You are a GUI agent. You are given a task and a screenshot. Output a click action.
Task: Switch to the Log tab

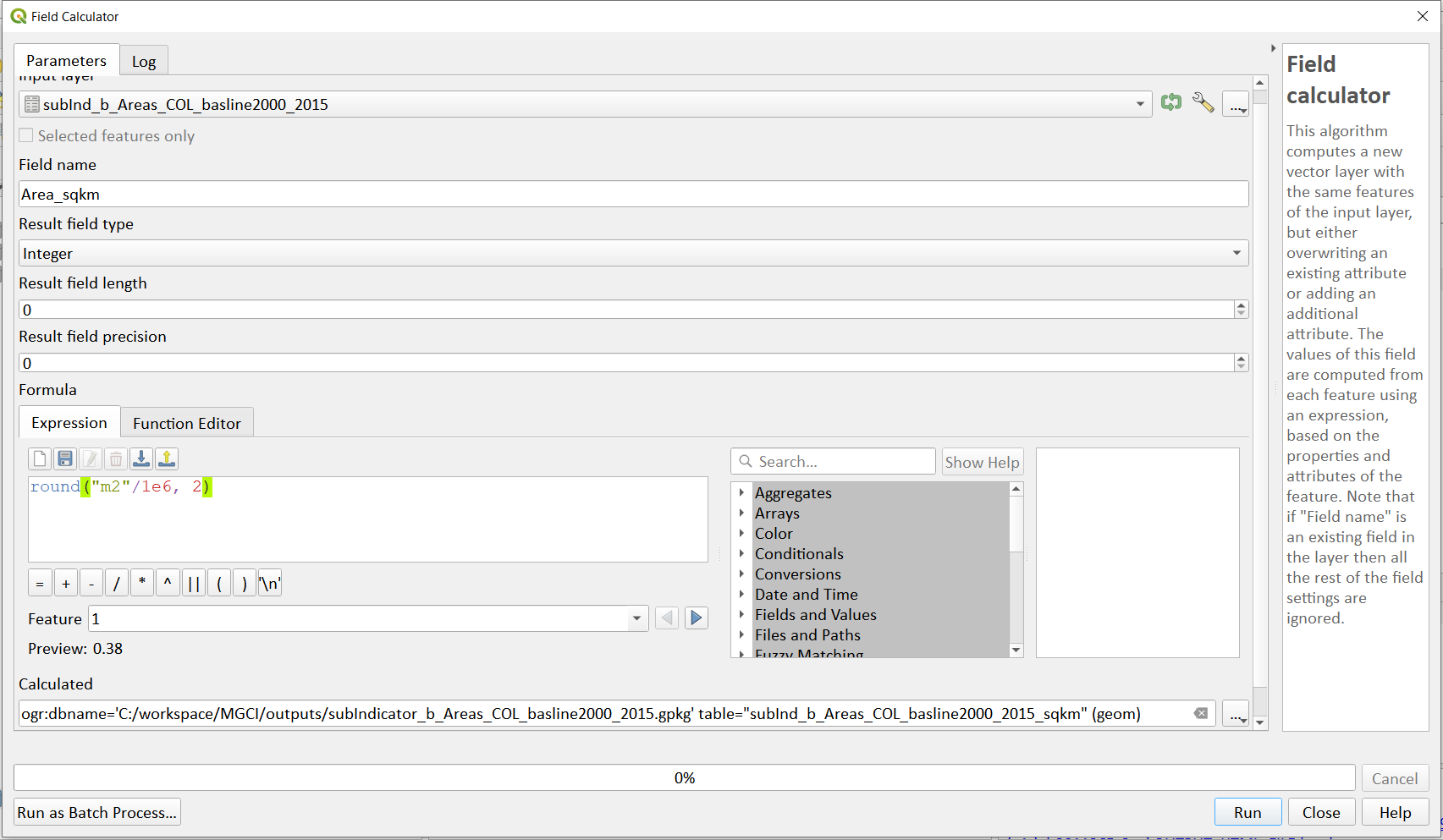144,61
